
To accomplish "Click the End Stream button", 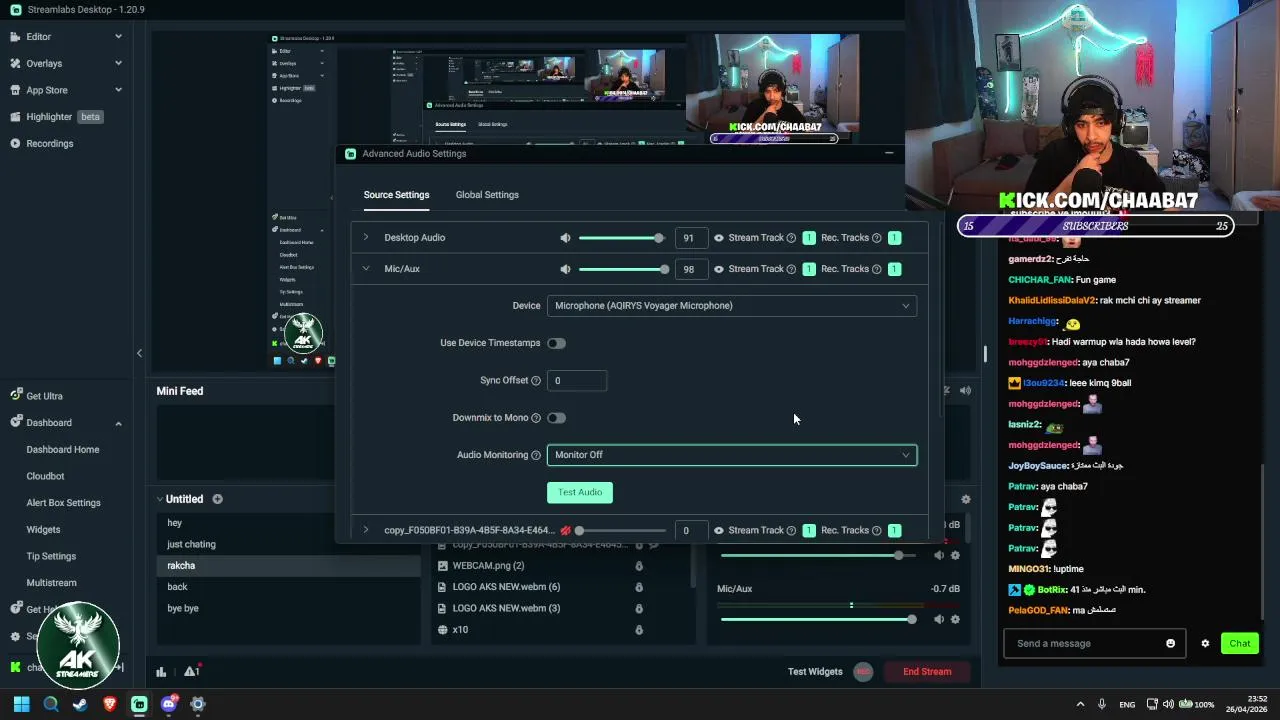I will [x=927, y=672].
